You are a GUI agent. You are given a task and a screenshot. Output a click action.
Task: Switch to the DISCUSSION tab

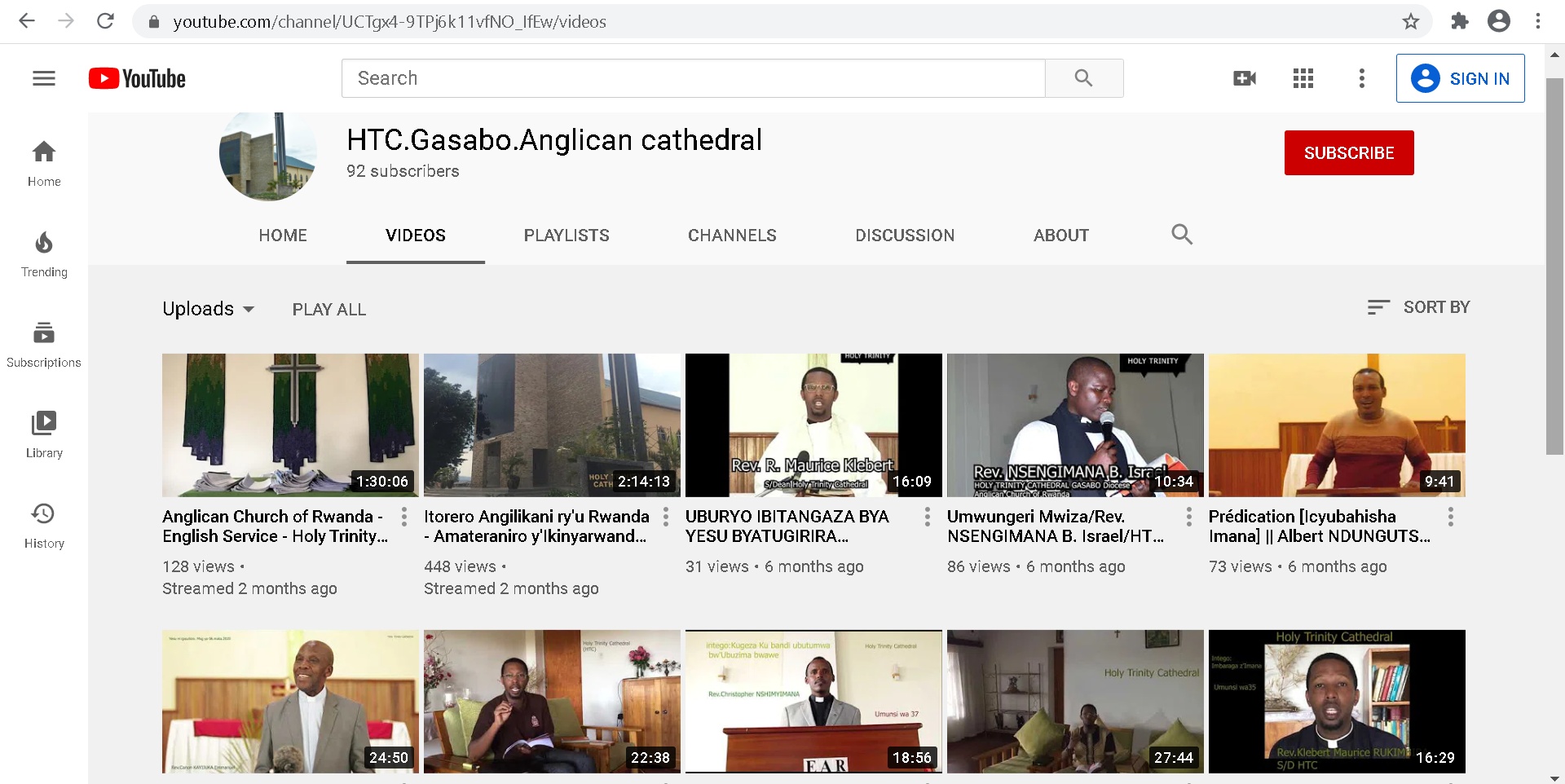point(904,236)
